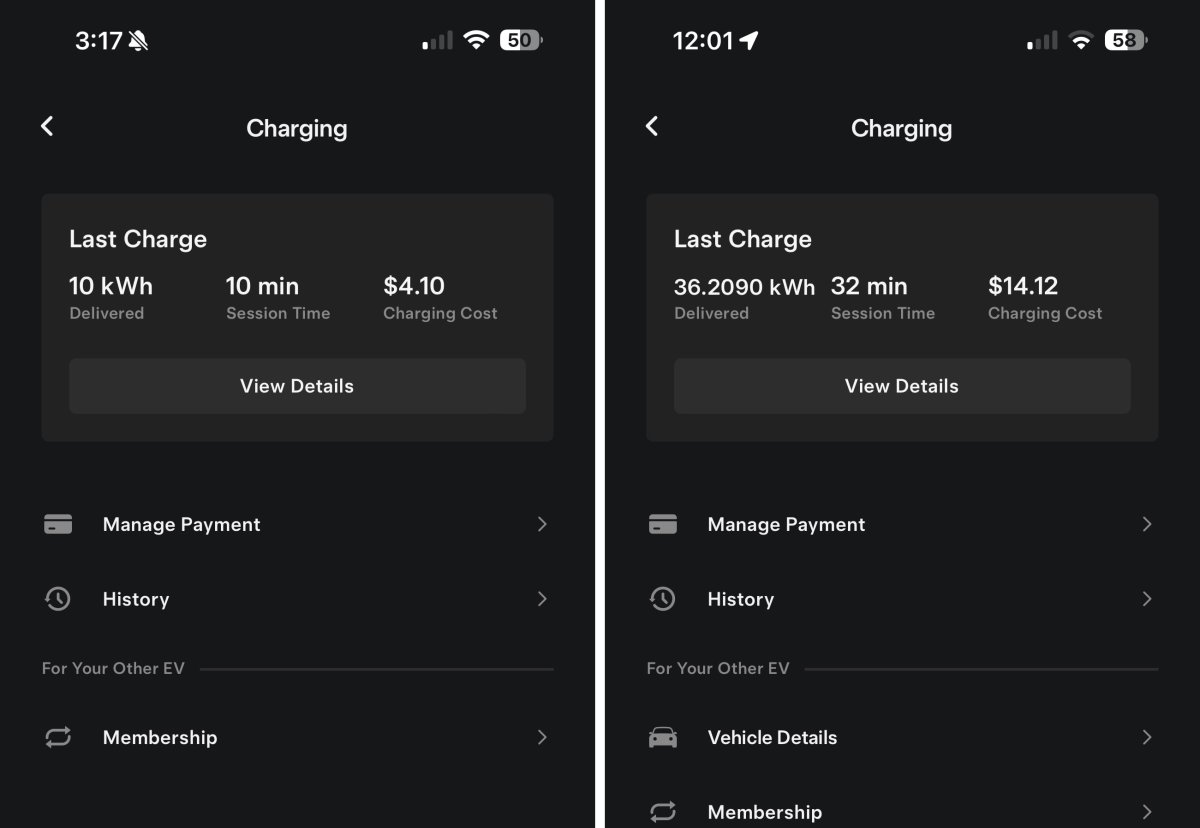Select History label on the right screen
Image resolution: width=1200 pixels, height=828 pixels.
(x=741, y=599)
